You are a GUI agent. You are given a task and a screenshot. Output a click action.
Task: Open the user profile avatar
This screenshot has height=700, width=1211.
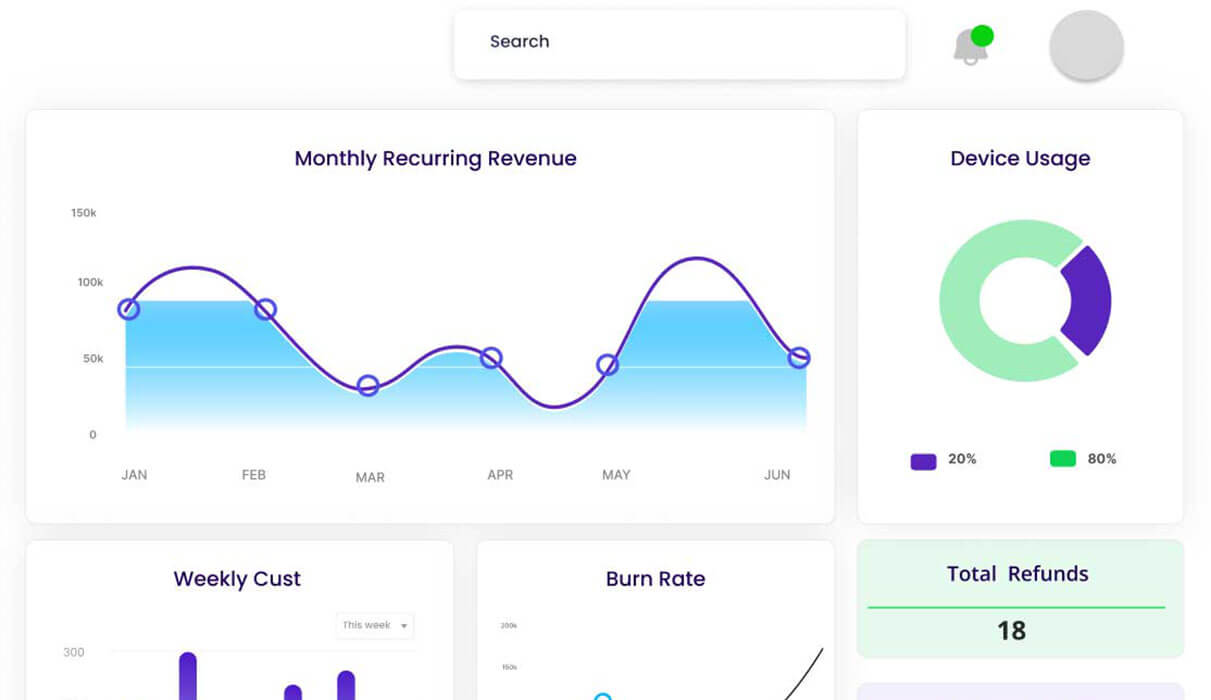point(1086,46)
